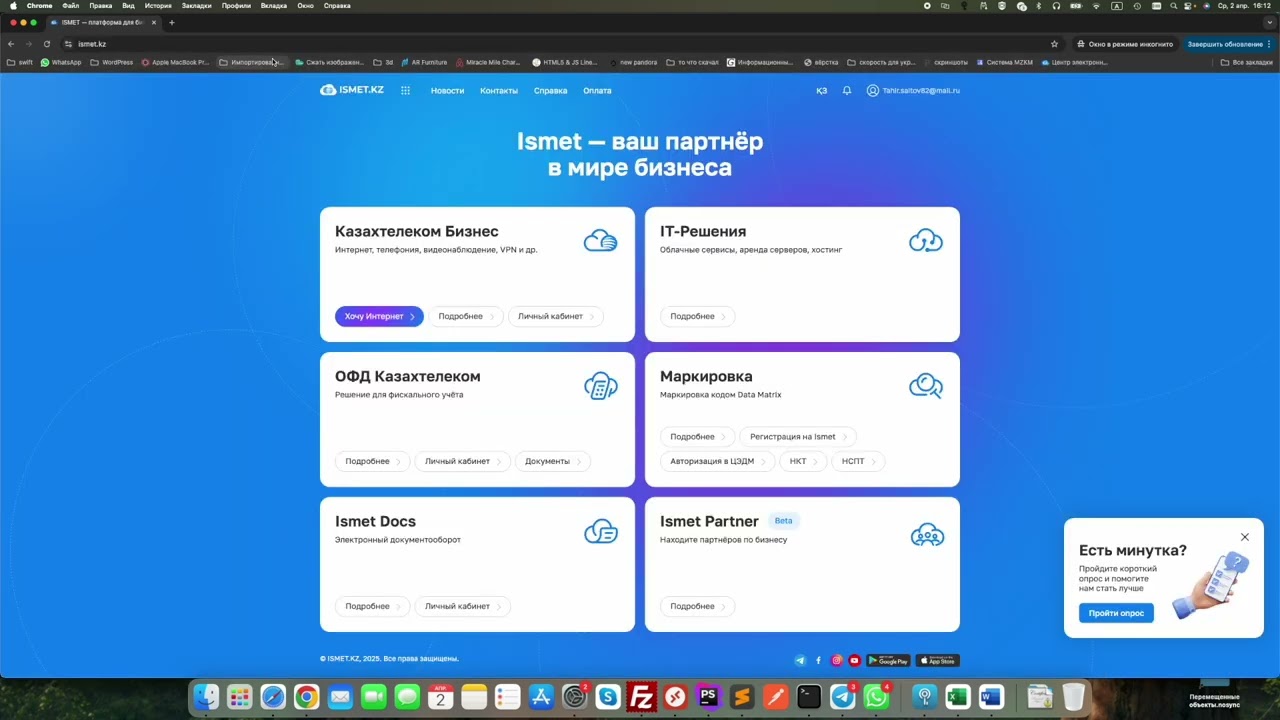Image resolution: width=1280 pixels, height=720 pixels.
Task: Open the YouTube footer icon
Action: 854,660
